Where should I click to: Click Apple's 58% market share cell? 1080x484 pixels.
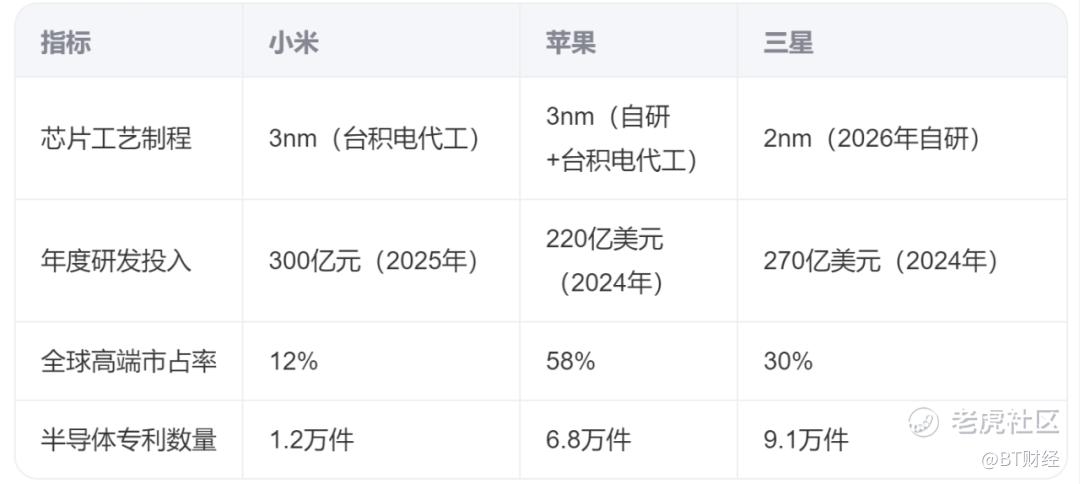point(570,361)
